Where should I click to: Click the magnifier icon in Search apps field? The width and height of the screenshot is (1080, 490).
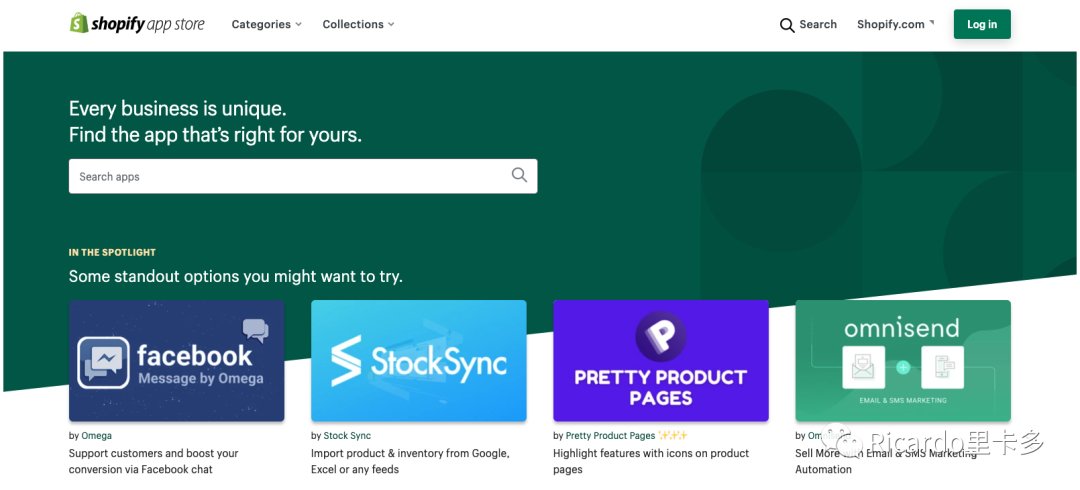519,175
